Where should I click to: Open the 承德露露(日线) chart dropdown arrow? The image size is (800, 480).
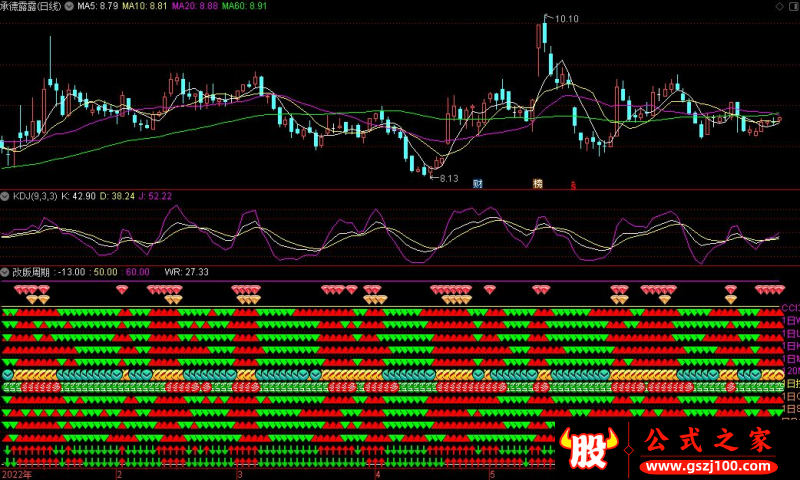[x=68, y=6]
